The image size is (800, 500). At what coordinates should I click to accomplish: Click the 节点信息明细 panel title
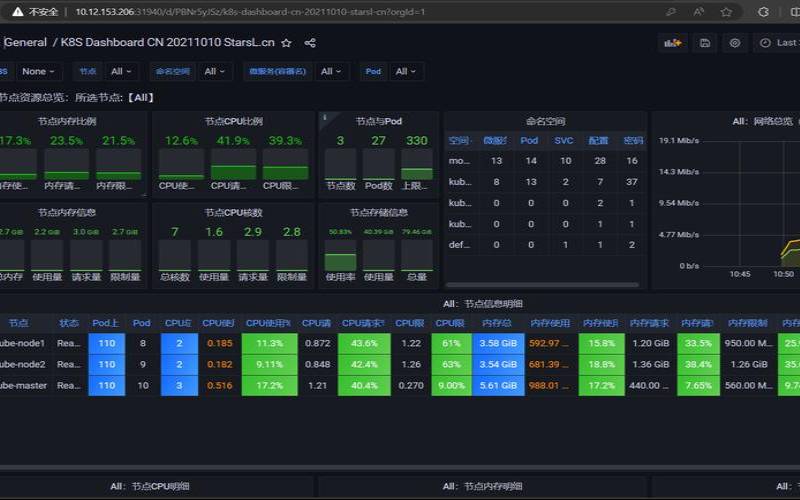pos(483,304)
